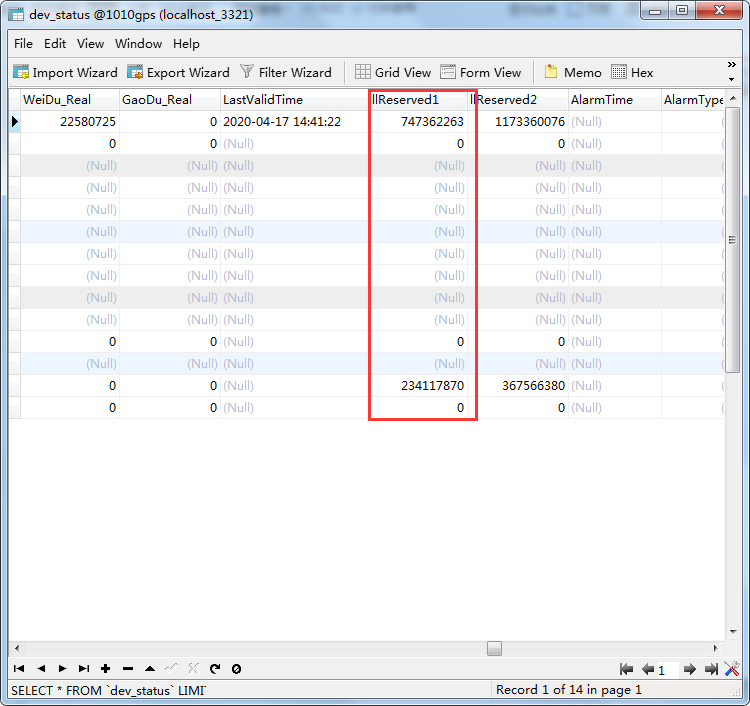Go to previous page arrow
The width and height of the screenshot is (750, 706).
click(x=648, y=669)
